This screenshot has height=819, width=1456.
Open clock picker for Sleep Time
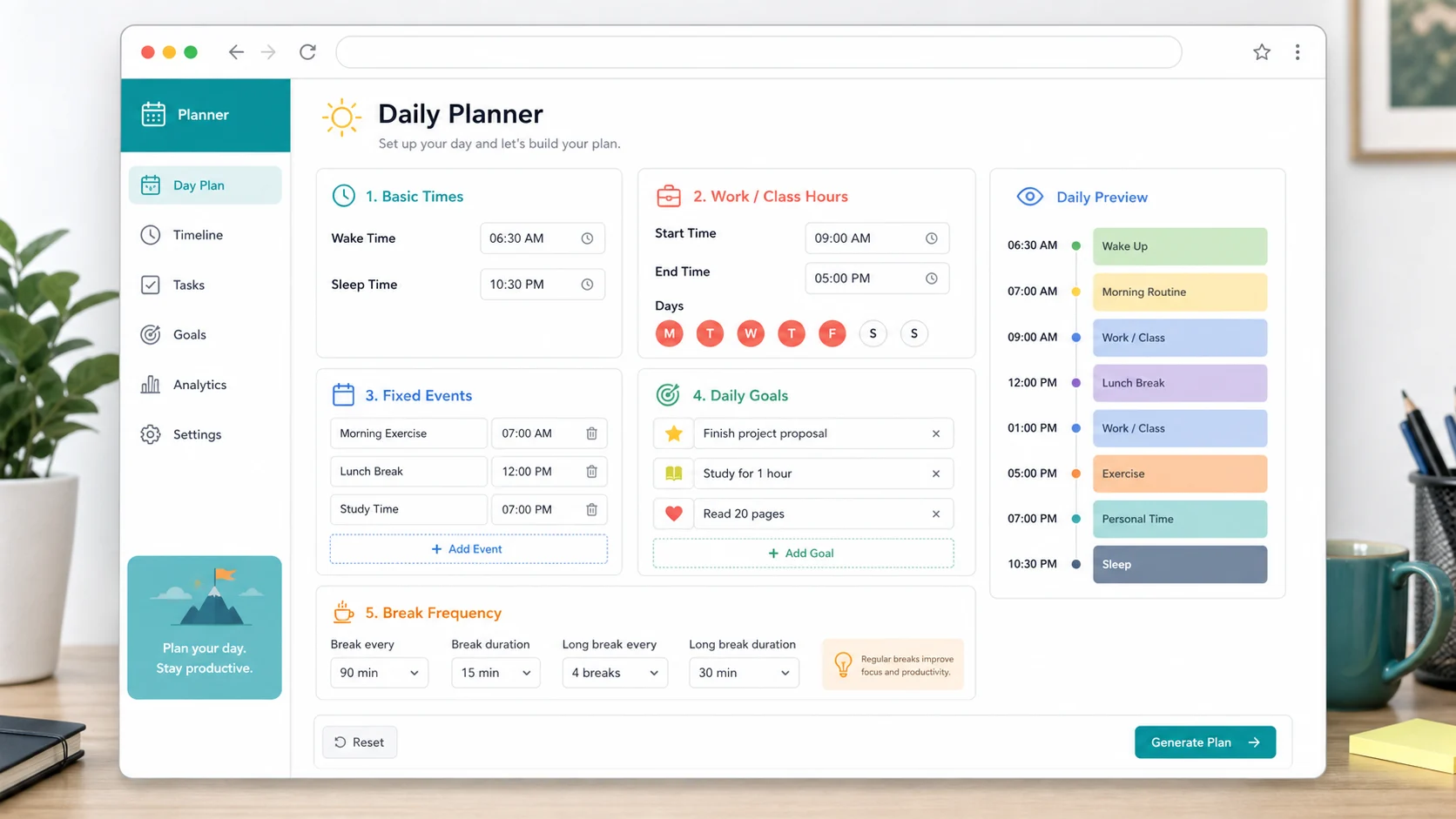pyautogui.click(x=587, y=285)
